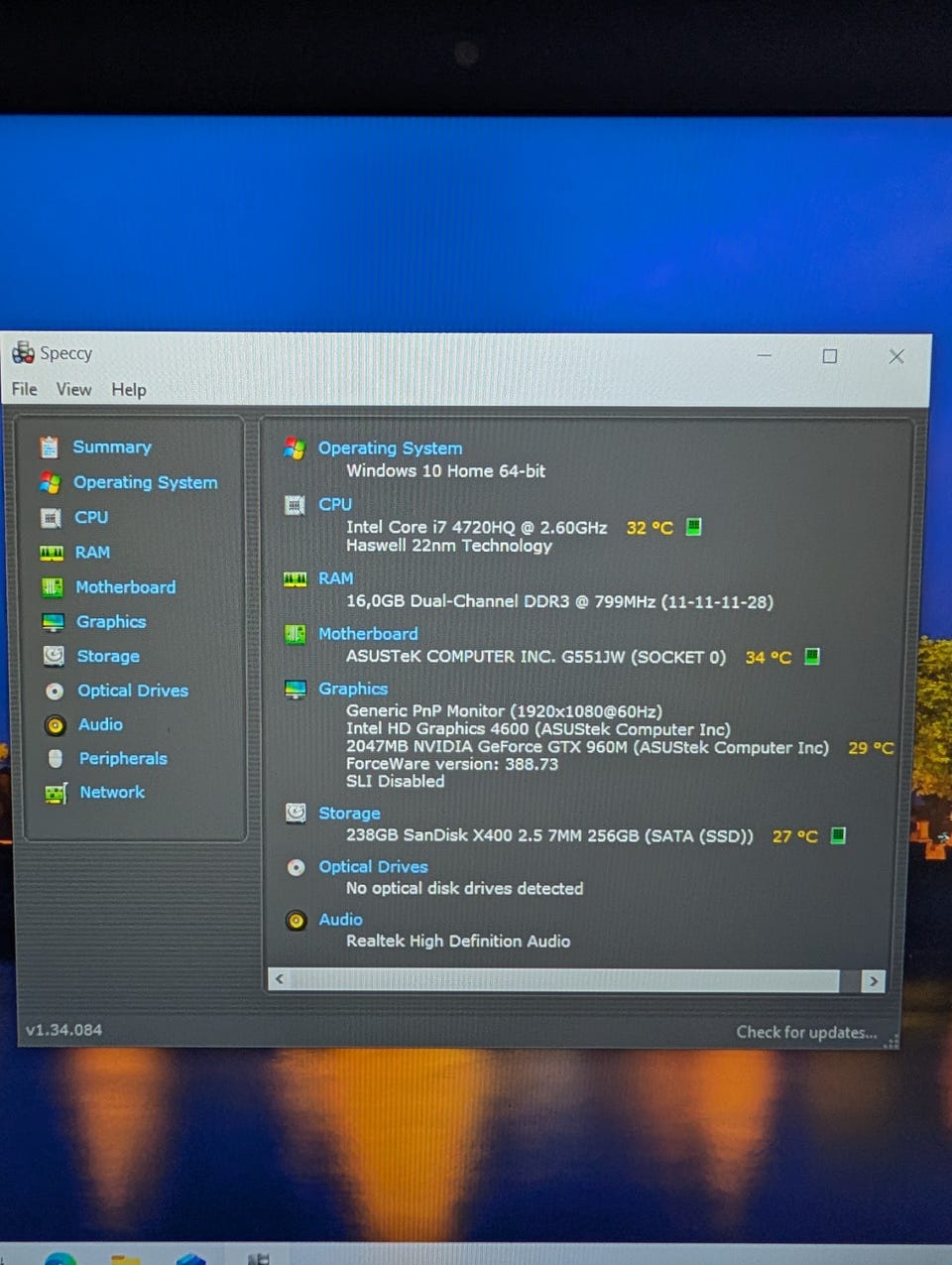
Task: Click Realtek High Definition Audio text
Action: [x=458, y=942]
